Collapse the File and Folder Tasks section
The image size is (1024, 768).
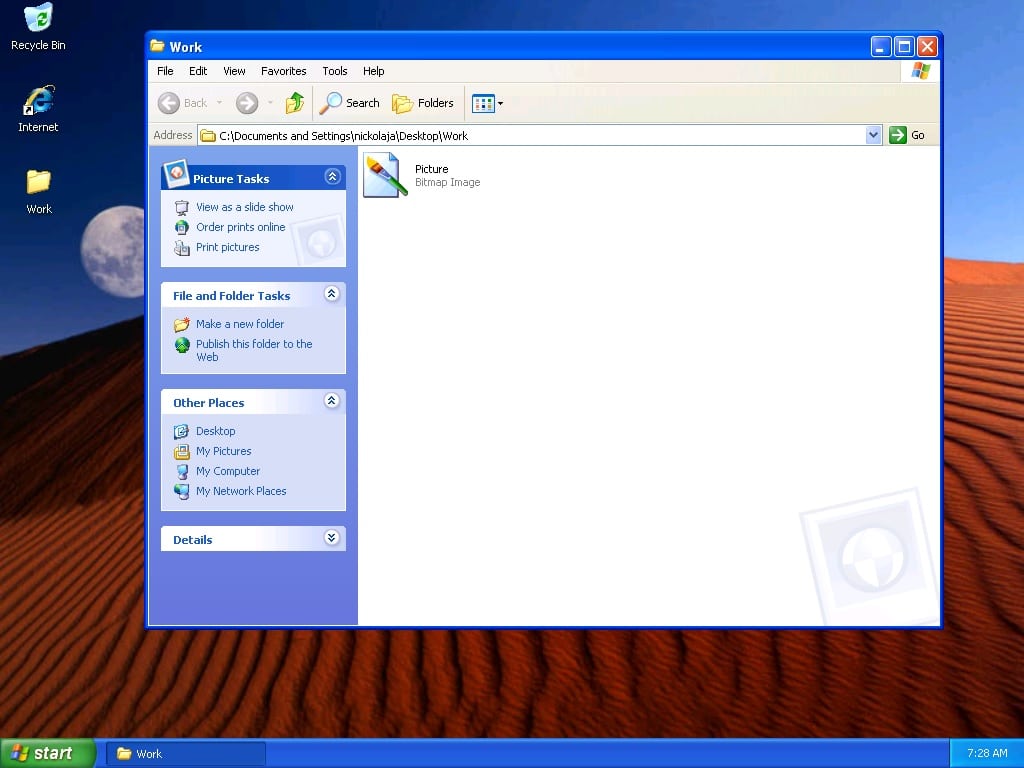(331, 293)
